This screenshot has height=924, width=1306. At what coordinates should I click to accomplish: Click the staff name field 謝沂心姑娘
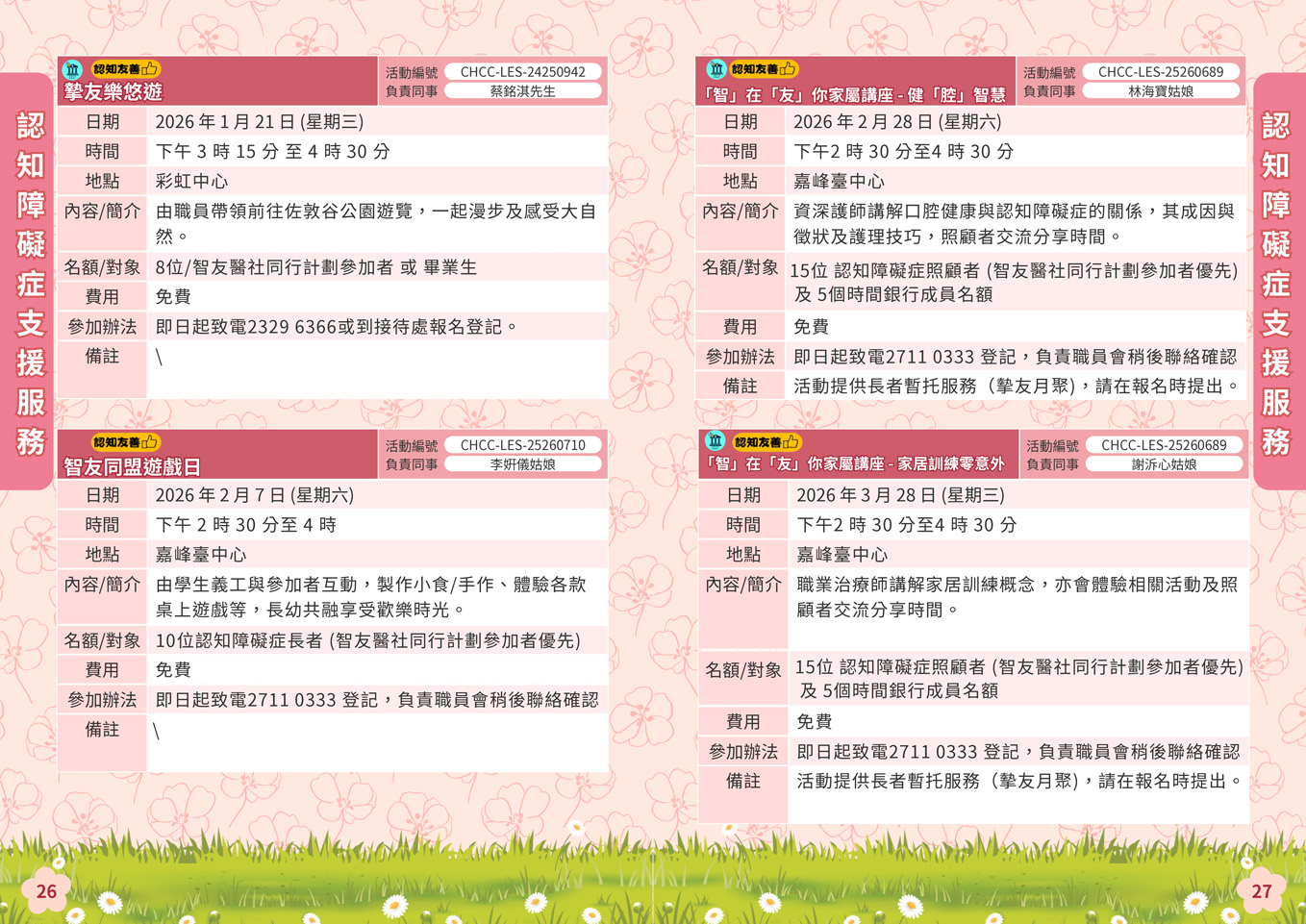pyautogui.click(x=1164, y=464)
